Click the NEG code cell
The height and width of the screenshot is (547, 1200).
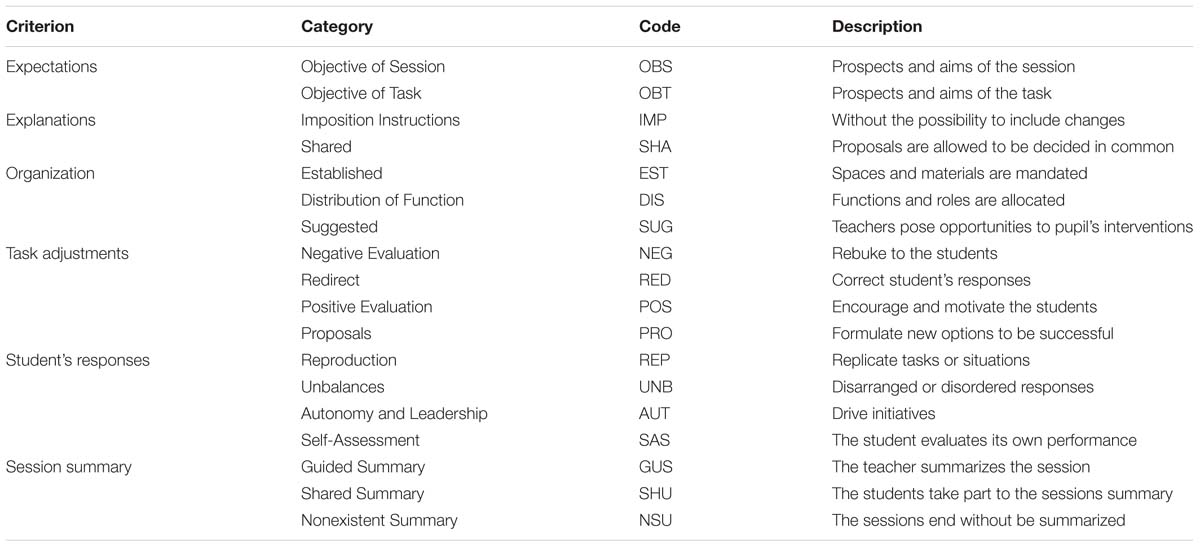tap(656, 253)
